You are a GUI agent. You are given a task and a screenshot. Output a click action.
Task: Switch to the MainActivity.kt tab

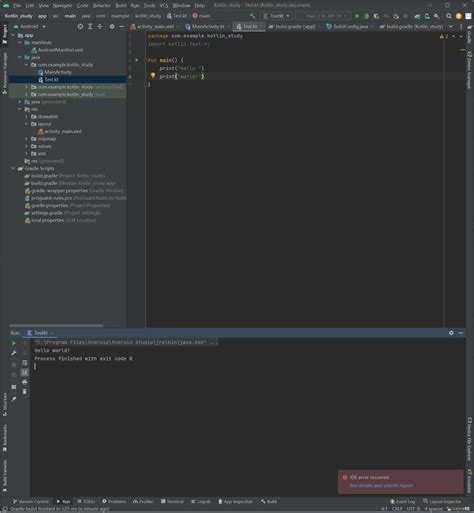[205, 26]
